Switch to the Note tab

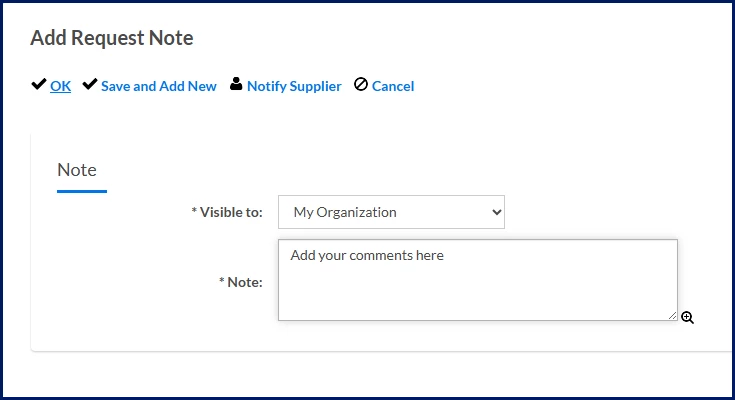click(x=77, y=170)
